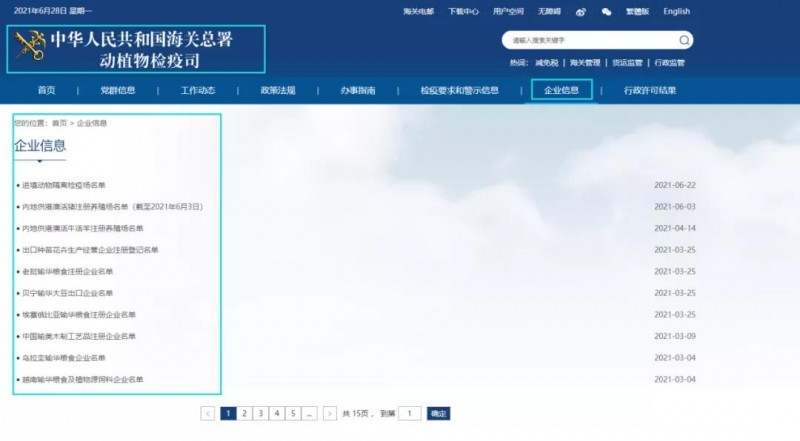Open the 政策法规 navigation menu
This screenshot has width=800, height=441.
(277, 90)
